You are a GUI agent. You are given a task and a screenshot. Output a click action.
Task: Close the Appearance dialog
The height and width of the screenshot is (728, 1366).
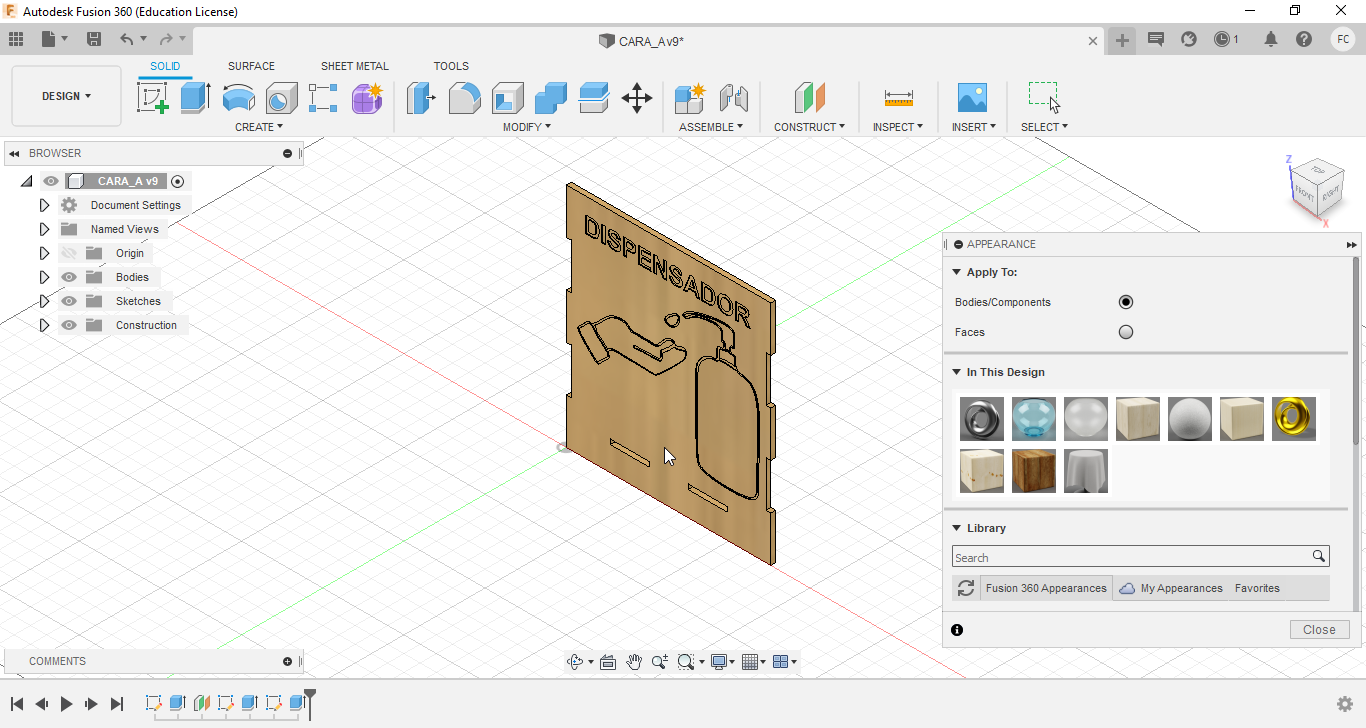click(x=1319, y=630)
